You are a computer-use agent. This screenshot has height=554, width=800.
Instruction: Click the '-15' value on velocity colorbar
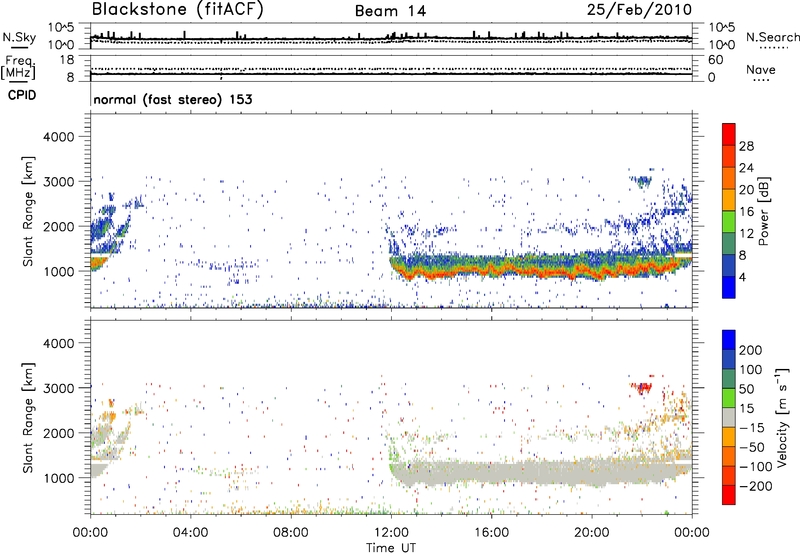click(x=752, y=427)
